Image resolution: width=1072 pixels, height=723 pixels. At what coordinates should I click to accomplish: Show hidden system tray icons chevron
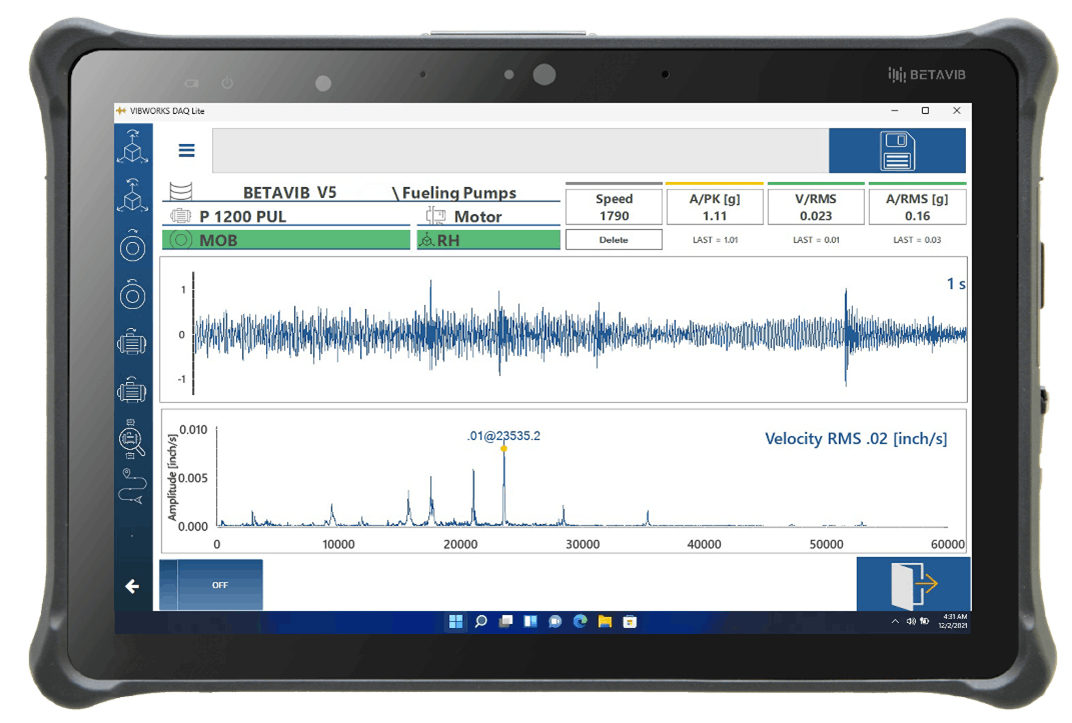(895, 622)
